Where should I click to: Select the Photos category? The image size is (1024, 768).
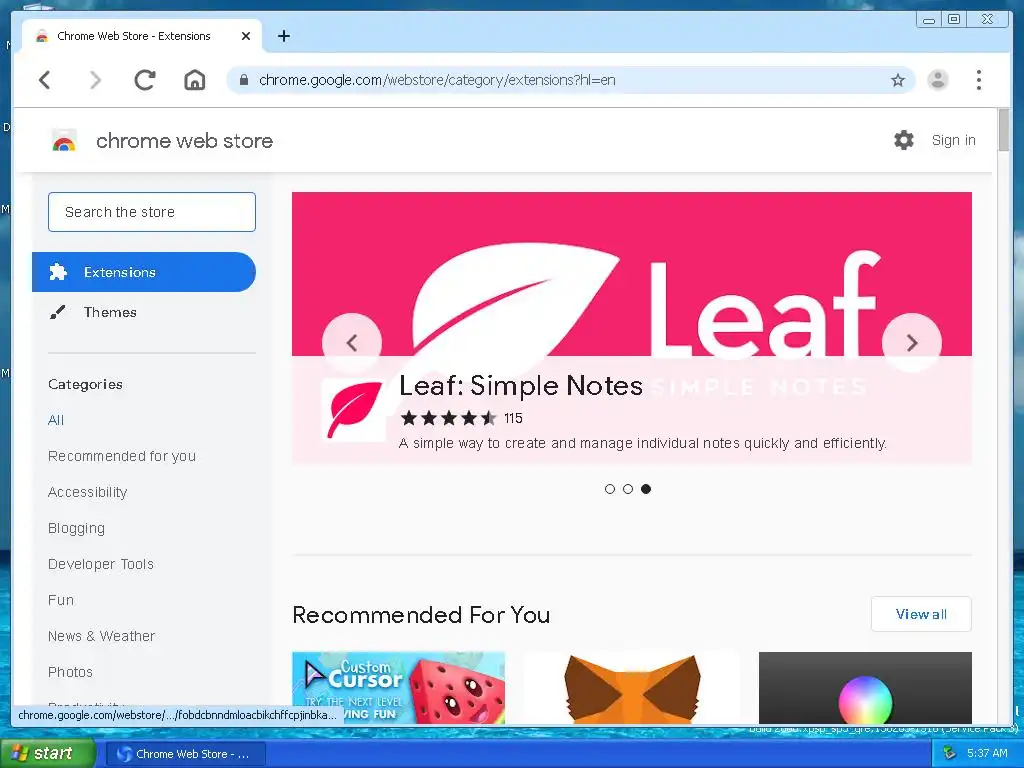point(71,672)
